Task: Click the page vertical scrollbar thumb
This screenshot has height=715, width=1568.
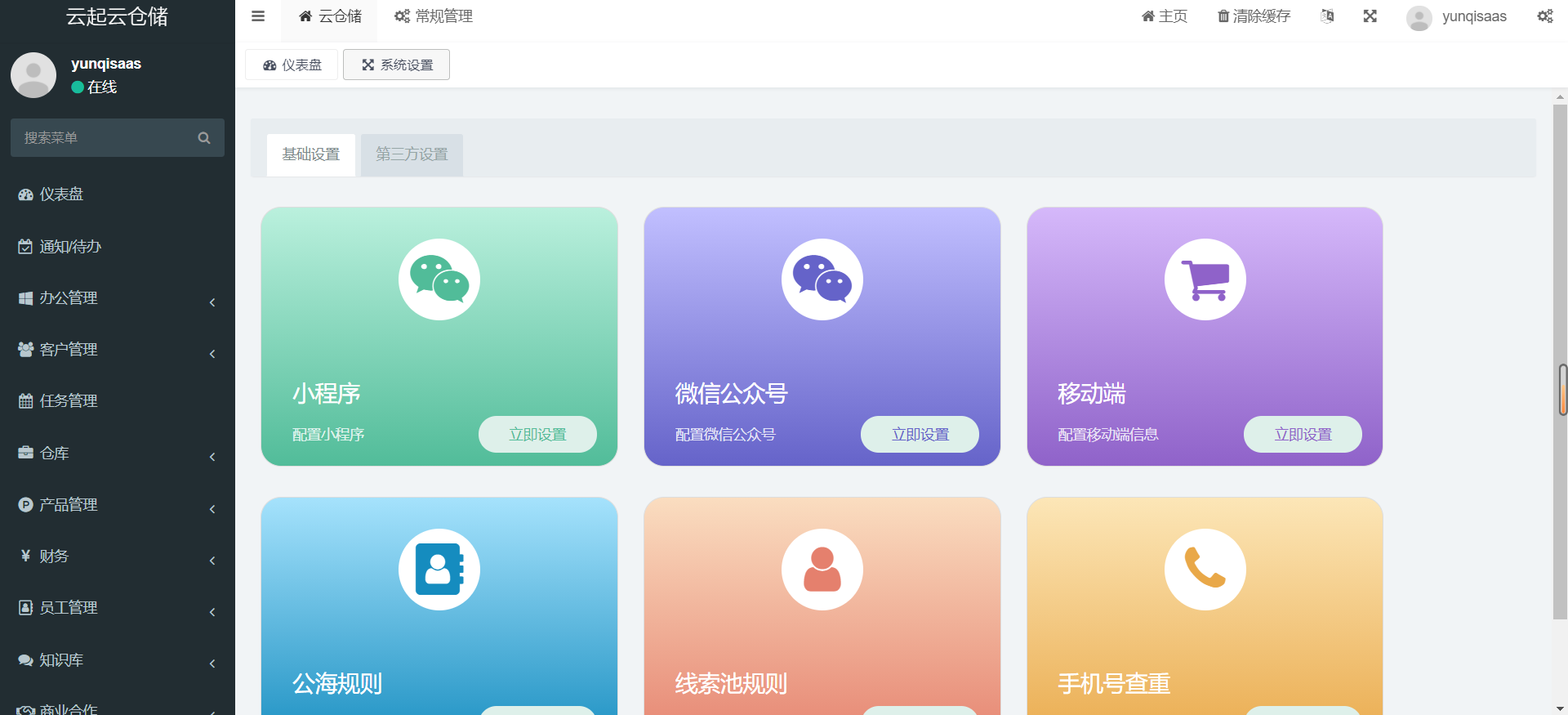Action: tap(1560, 362)
